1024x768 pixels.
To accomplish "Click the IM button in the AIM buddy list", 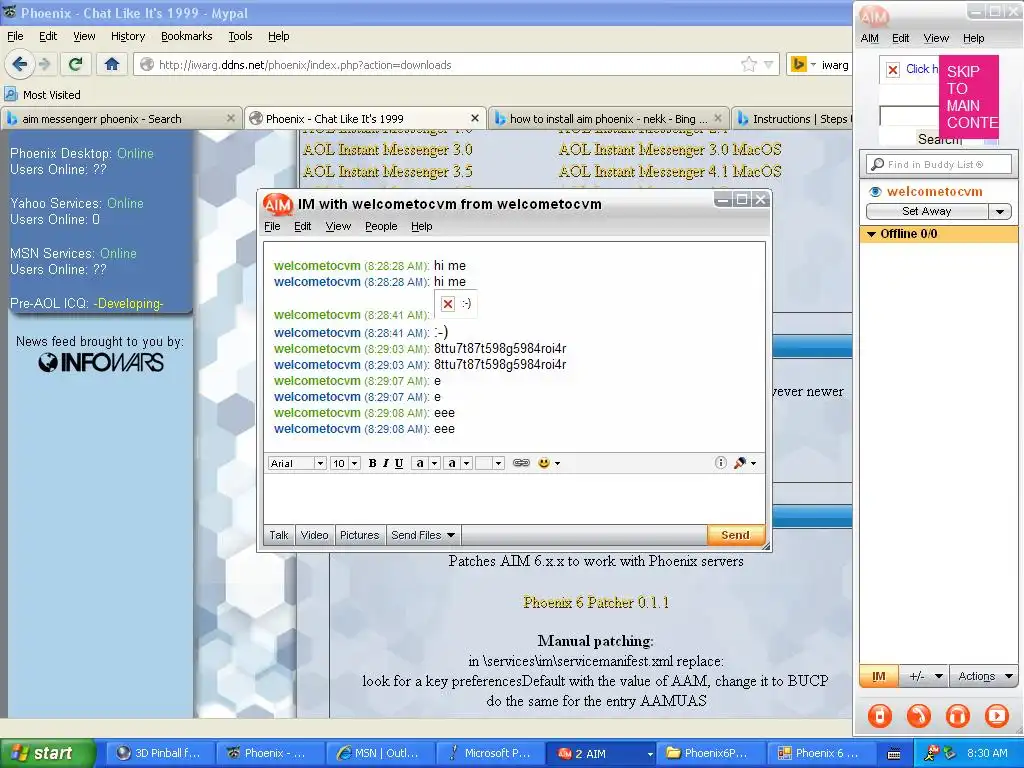I will (879, 677).
